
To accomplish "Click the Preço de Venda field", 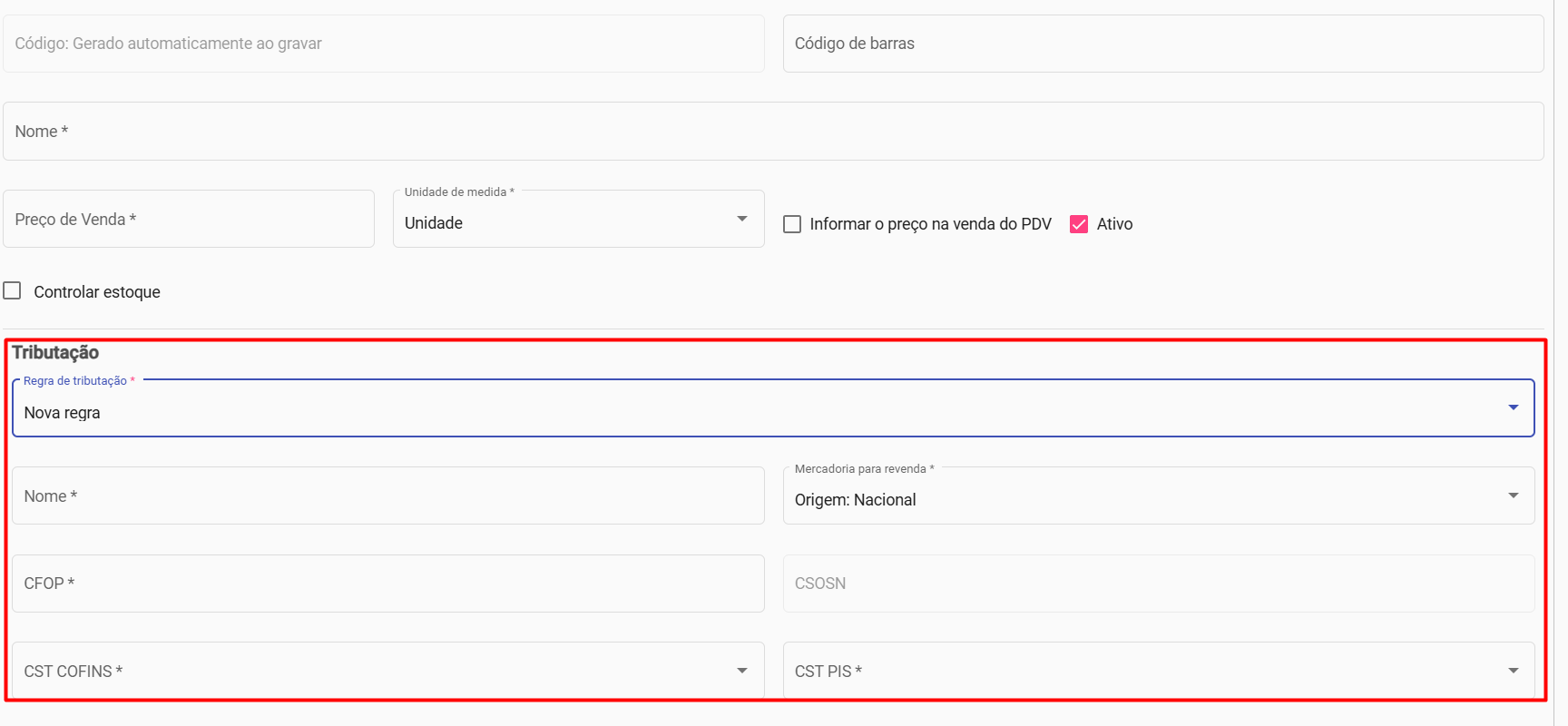I will pyautogui.click(x=188, y=220).
